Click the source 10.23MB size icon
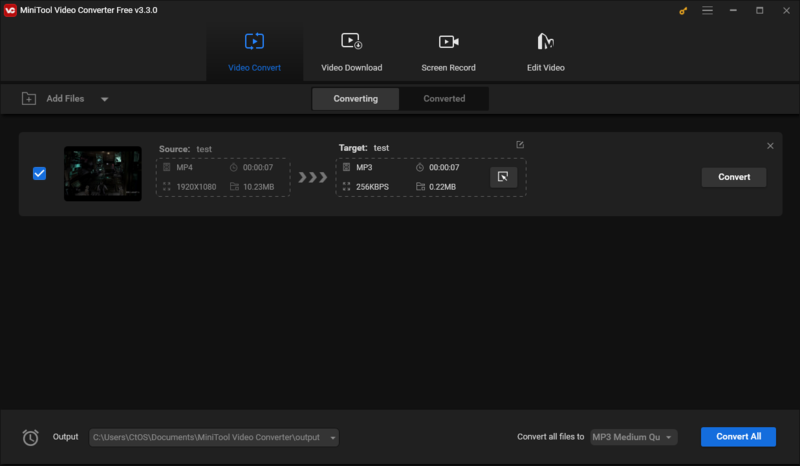Image resolution: width=800 pixels, height=466 pixels. (x=234, y=187)
